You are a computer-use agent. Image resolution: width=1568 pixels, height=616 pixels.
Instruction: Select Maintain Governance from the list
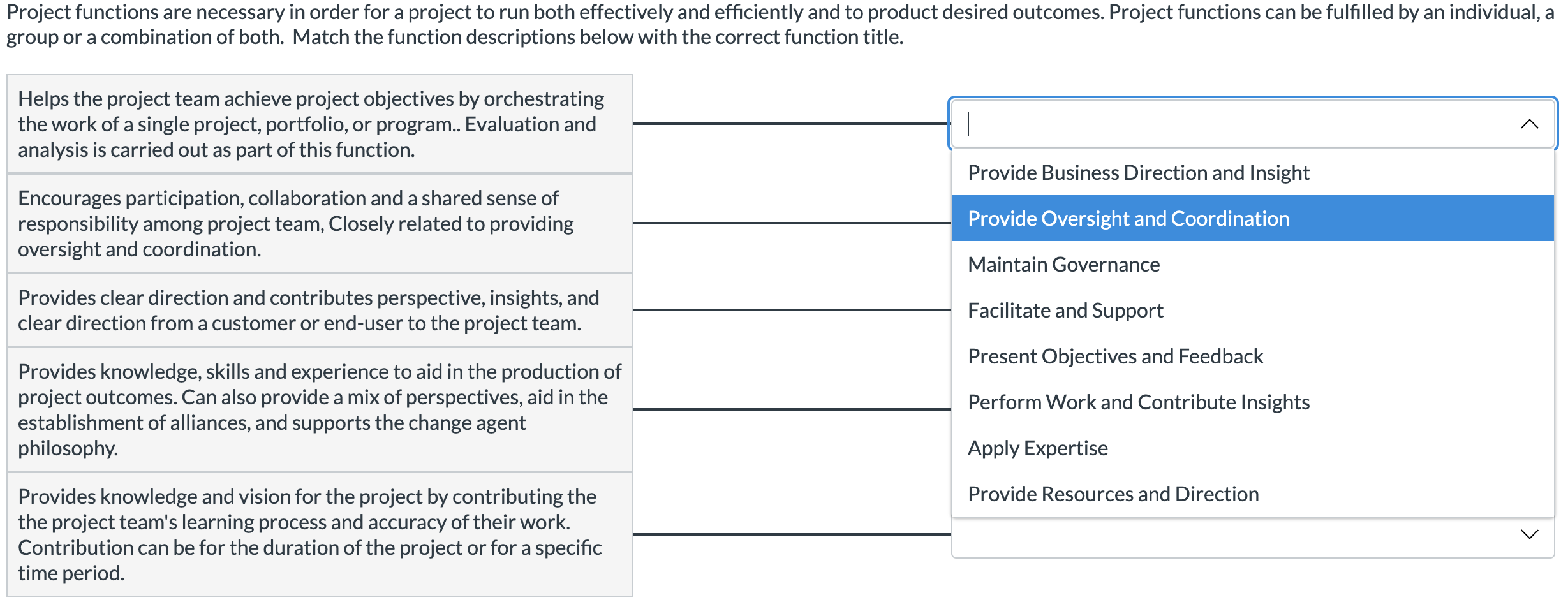click(x=1063, y=264)
